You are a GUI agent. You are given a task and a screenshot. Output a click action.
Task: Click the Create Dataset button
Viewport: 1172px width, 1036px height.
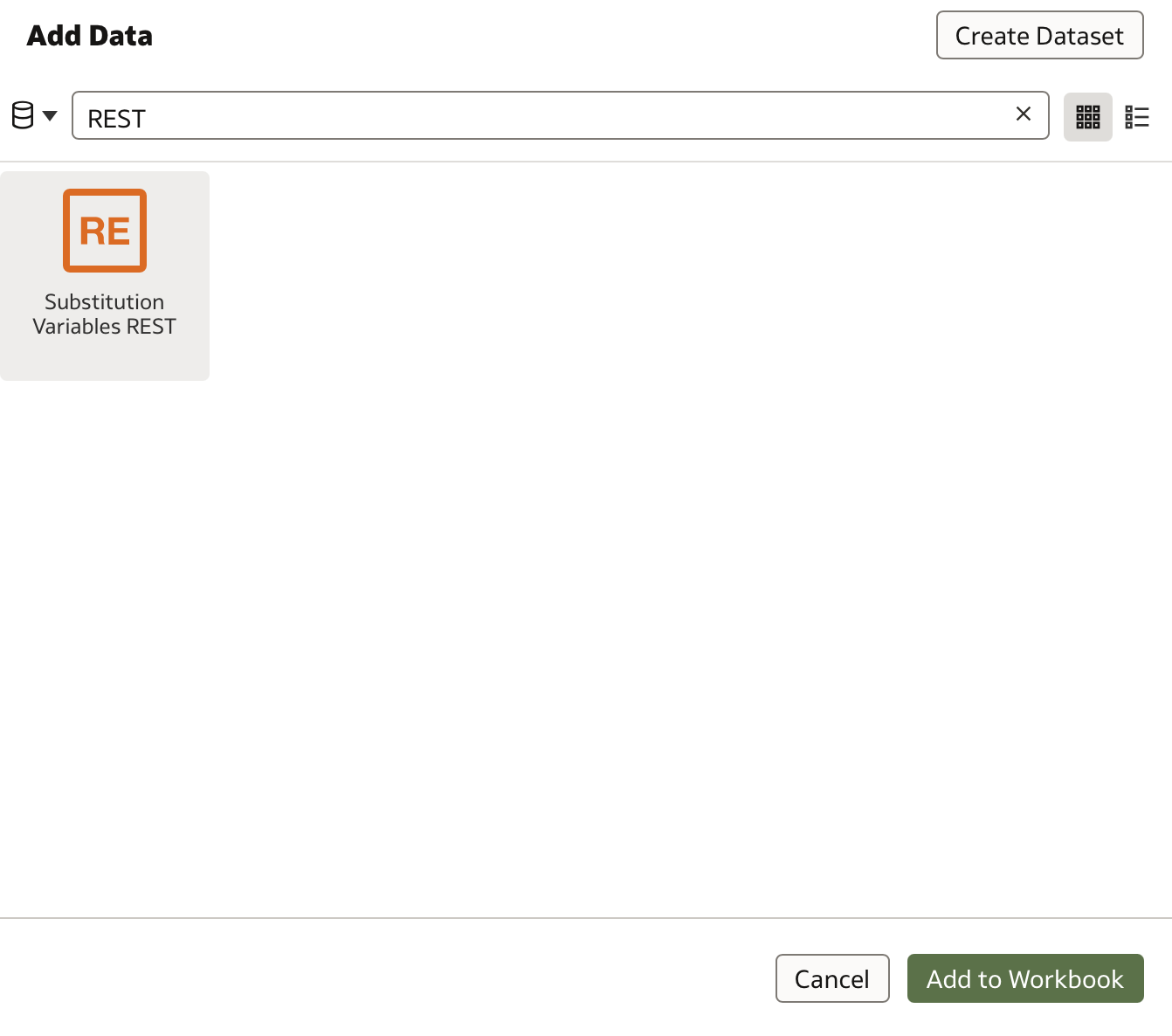[1039, 36]
